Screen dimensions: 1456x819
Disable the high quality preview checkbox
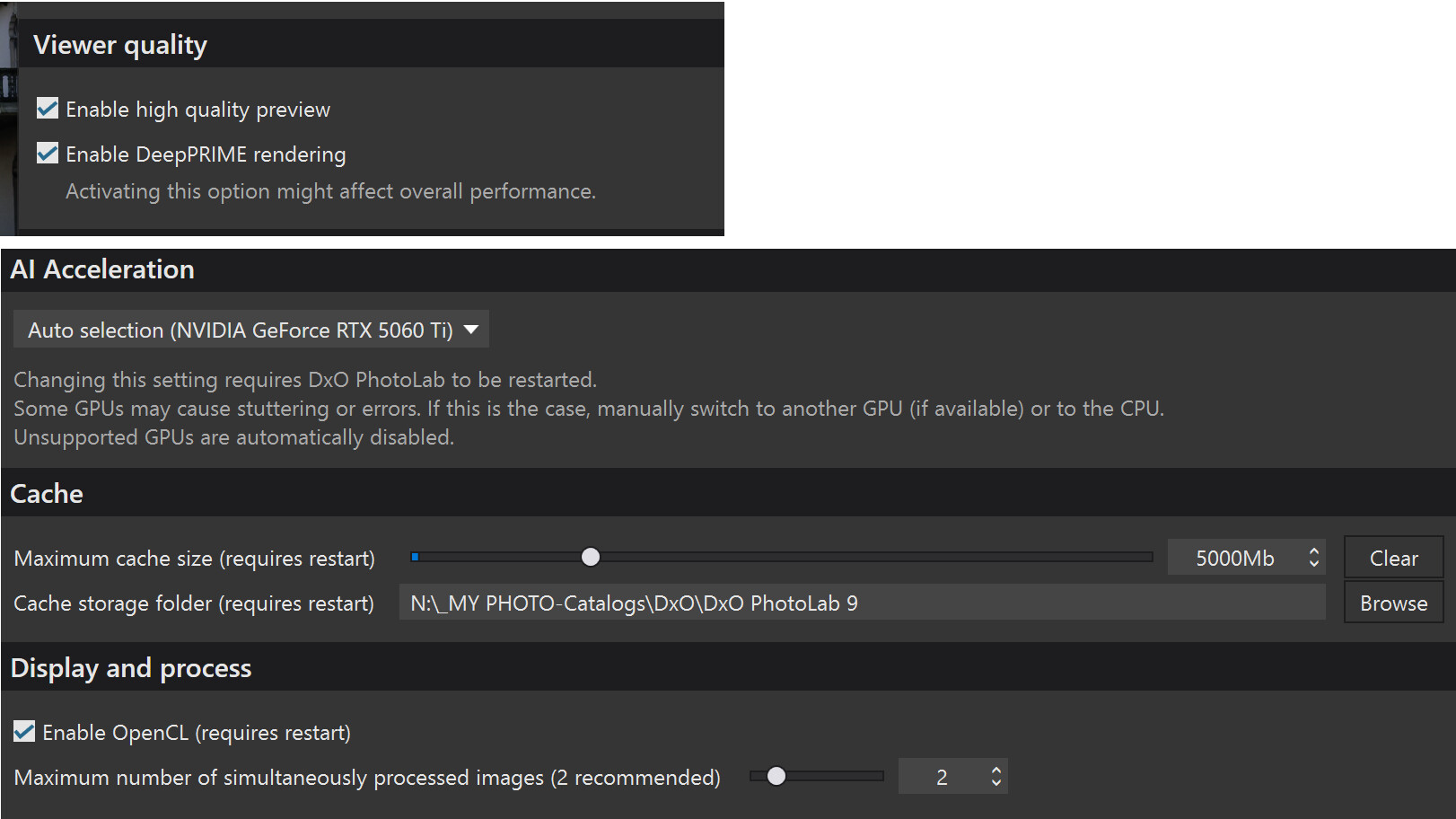click(48, 109)
